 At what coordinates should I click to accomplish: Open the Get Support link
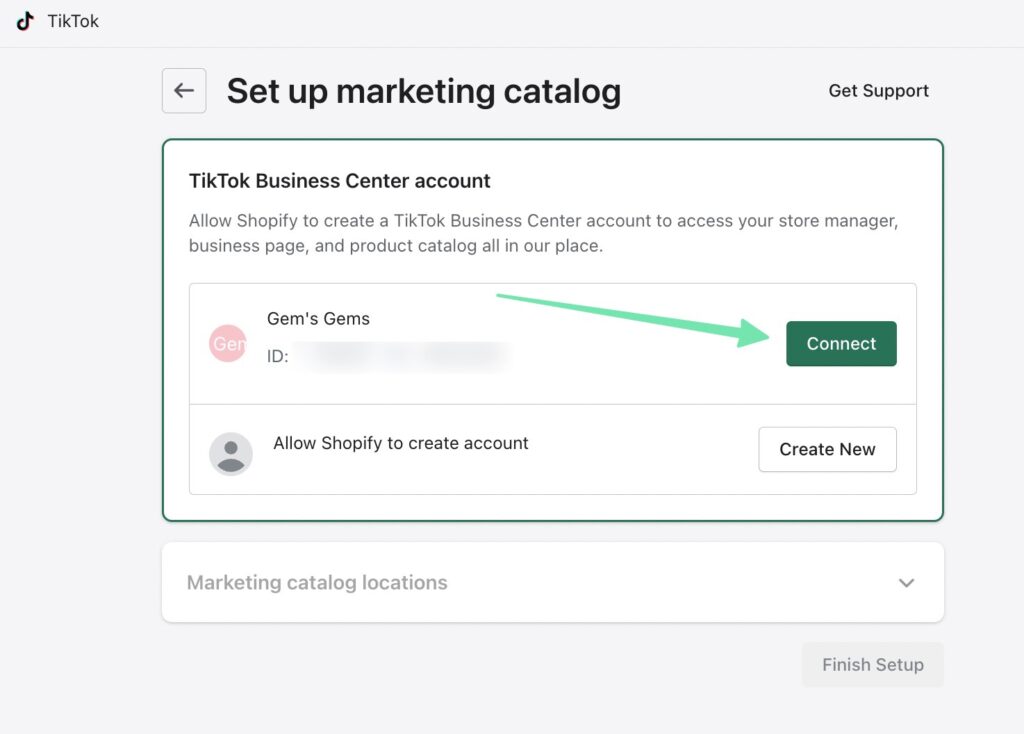click(x=878, y=91)
